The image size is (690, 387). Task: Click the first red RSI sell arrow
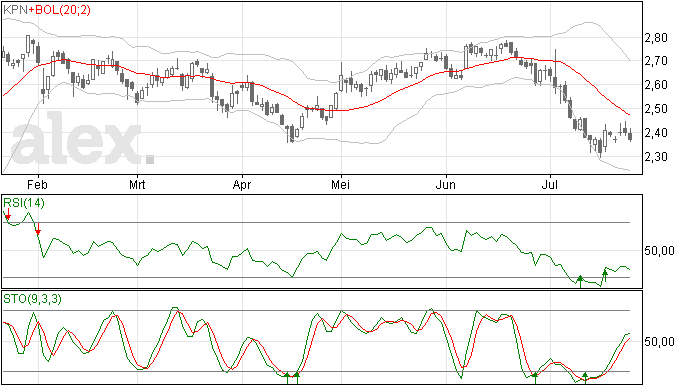(8, 214)
